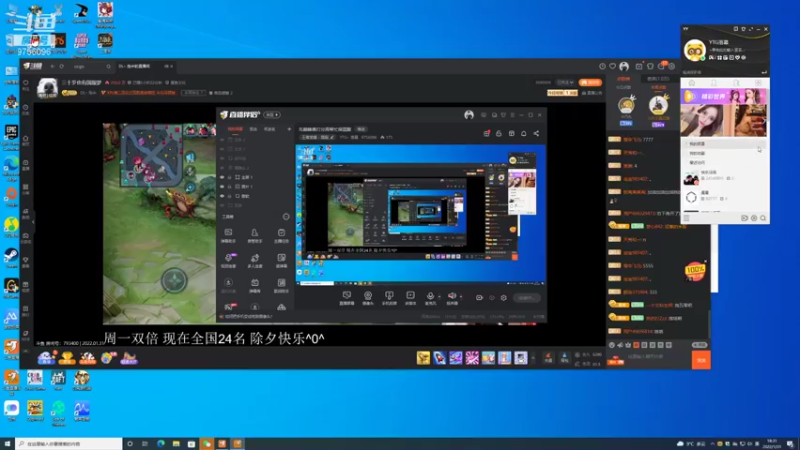Start recording with the camcorder icon
Image resolution: width=800 pixels, height=450 pixels.
click(479, 298)
